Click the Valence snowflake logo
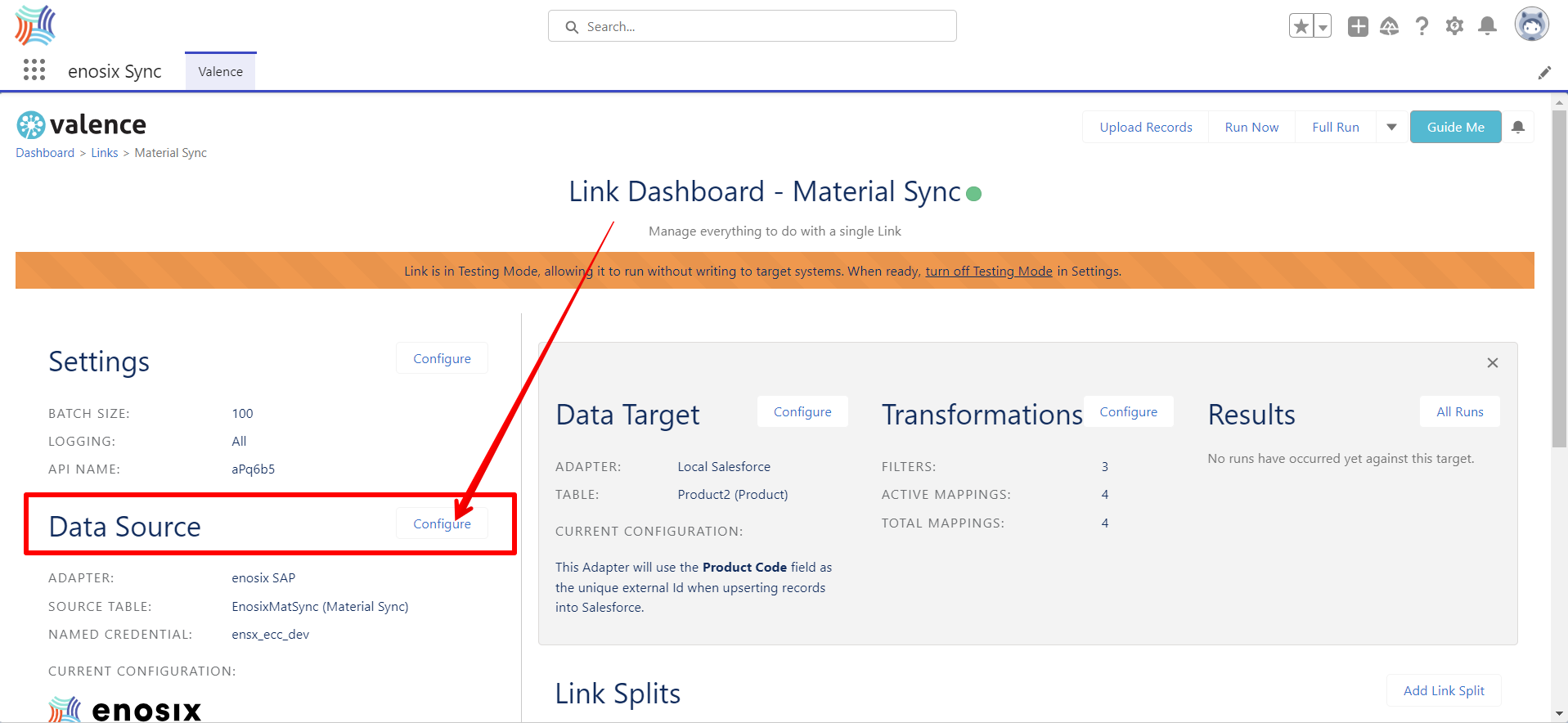Image resolution: width=1568 pixels, height=723 pixels. 31,125
